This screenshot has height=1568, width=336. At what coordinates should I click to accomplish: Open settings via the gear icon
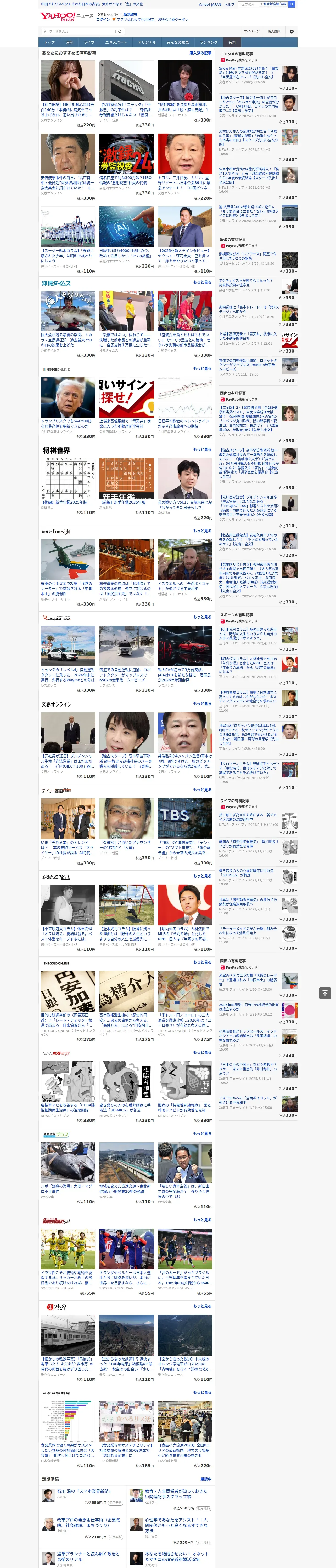pyautogui.click(x=292, y=31)
